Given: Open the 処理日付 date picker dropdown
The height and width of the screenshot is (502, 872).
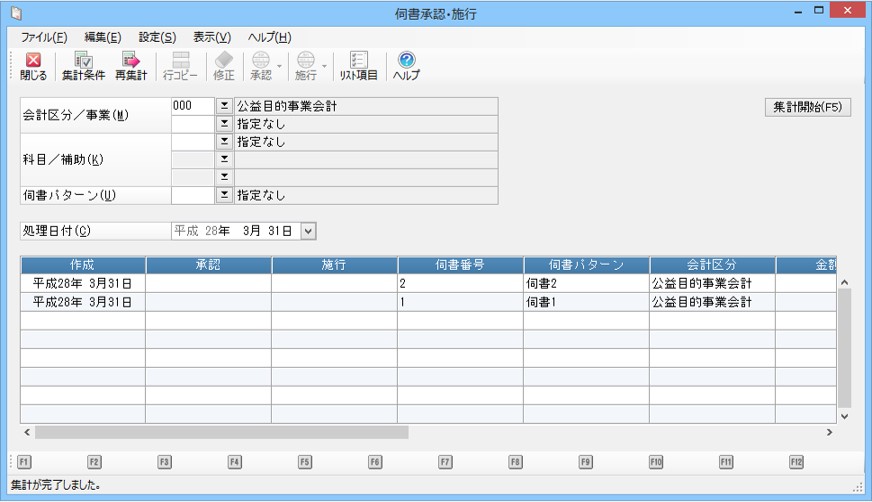Looking at the screenshot, I should tap(308, 231).
